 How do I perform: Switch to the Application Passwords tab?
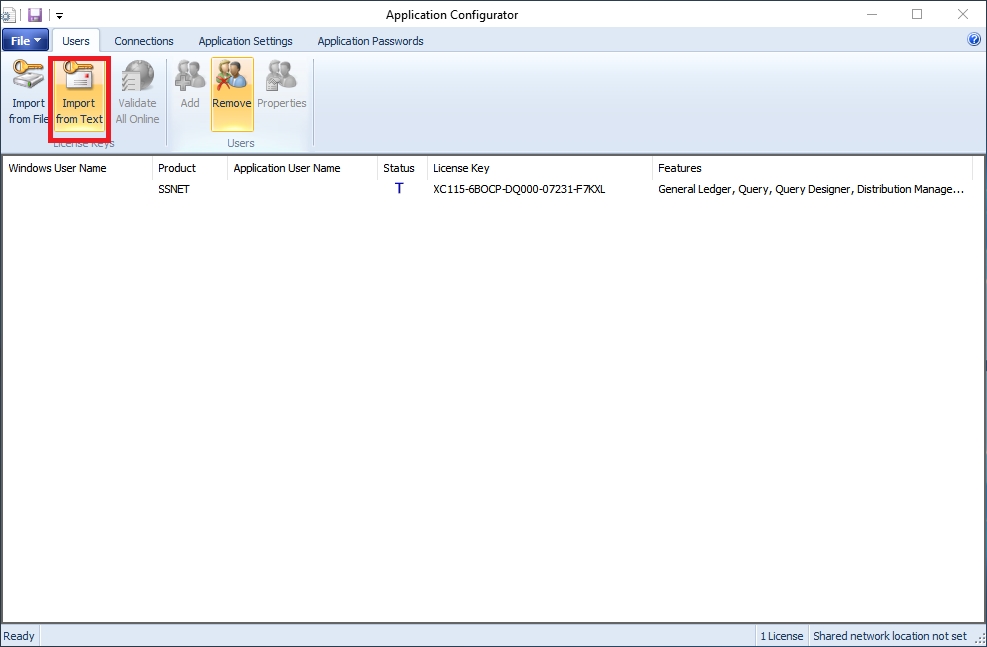click(x=369, y=41)
